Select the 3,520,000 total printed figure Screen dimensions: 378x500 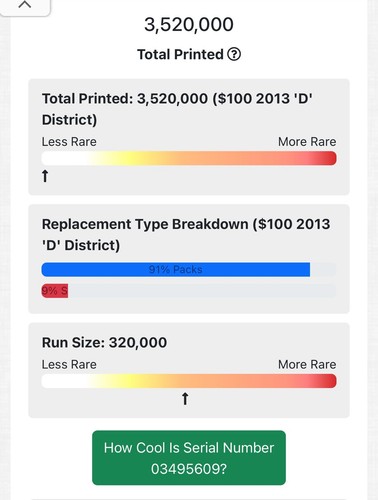(189, 24)
